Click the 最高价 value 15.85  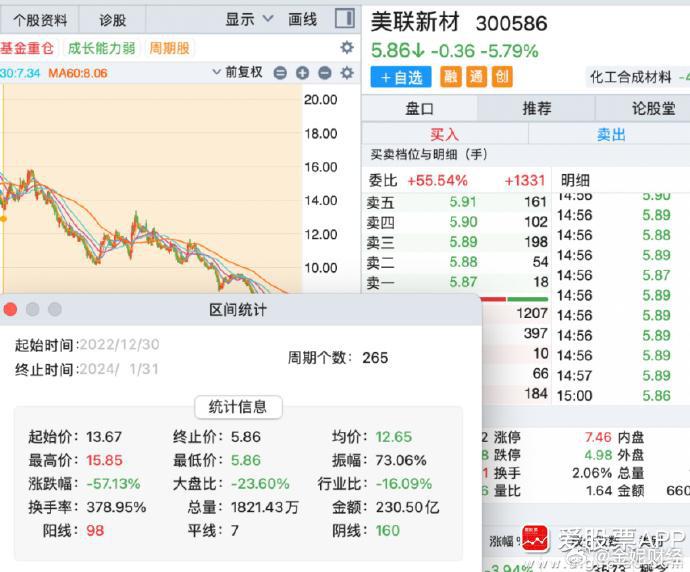104,460
